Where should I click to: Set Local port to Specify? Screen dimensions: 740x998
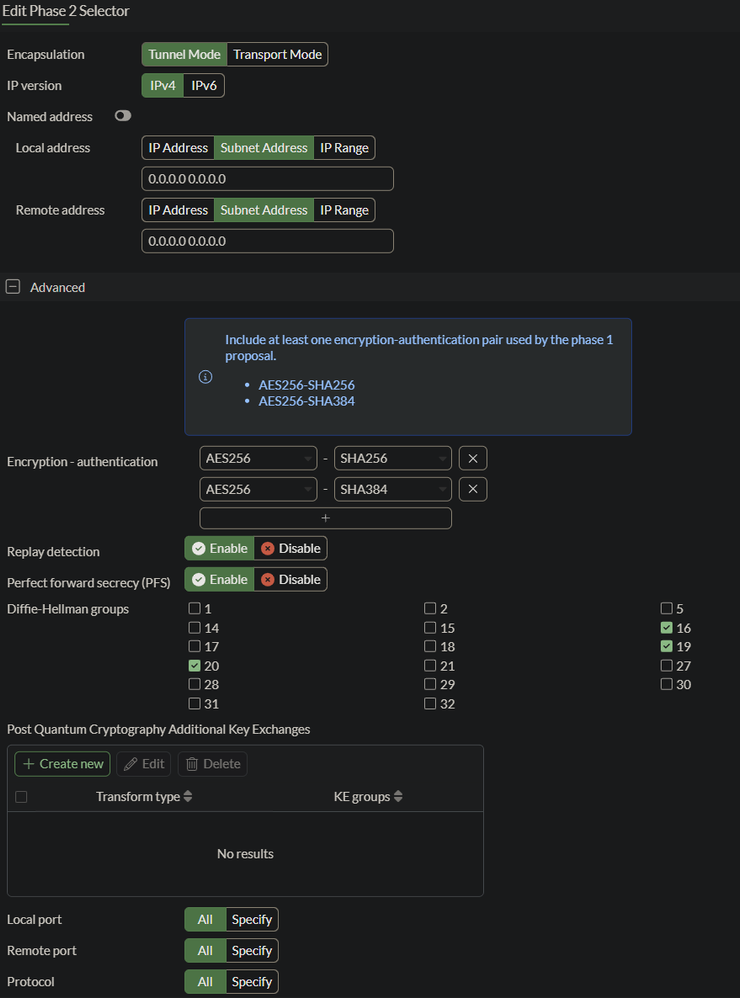tap(251, 920)
